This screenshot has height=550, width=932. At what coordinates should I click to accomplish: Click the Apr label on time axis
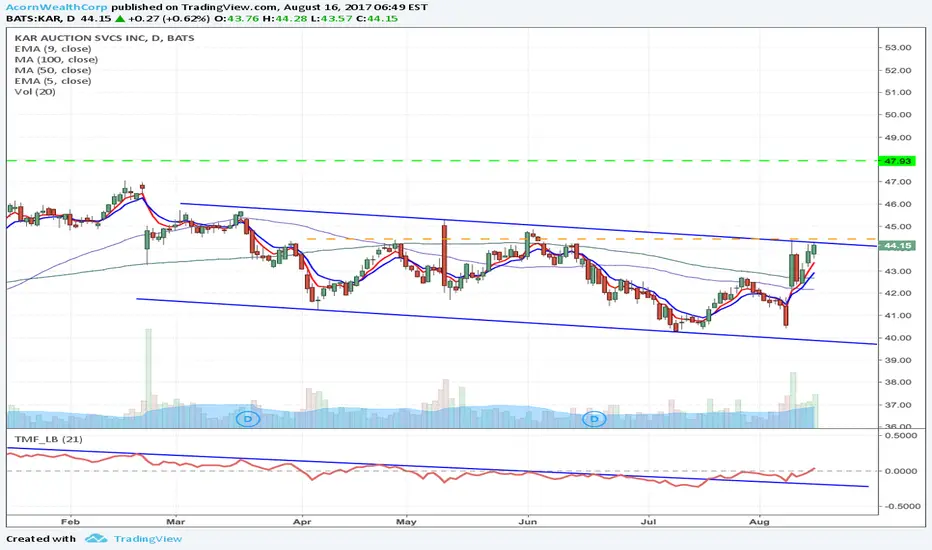coord(302,521)
